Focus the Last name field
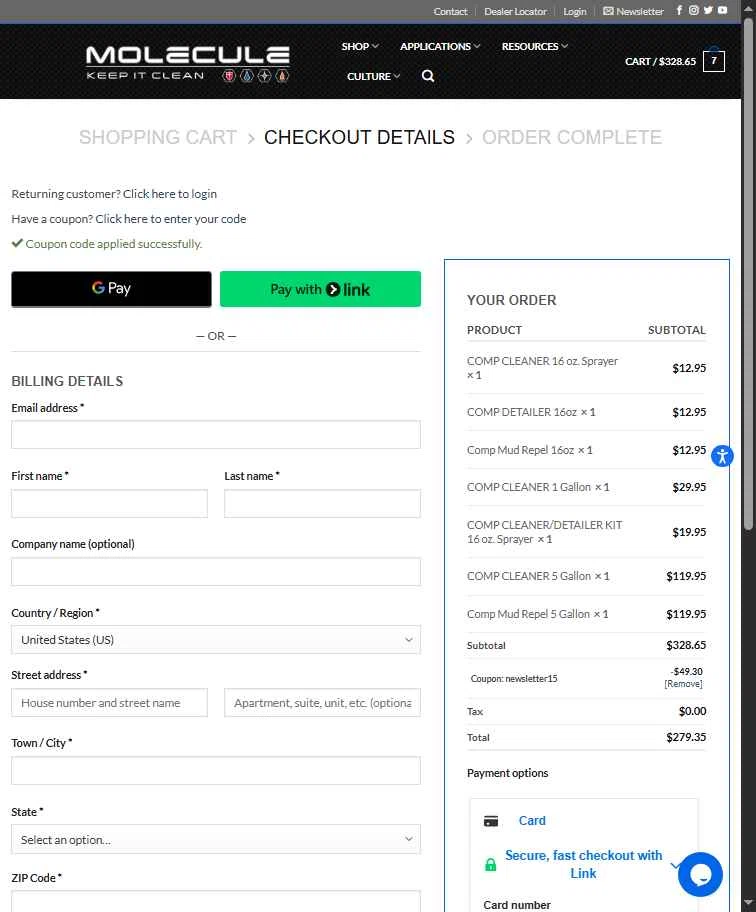756x912 pixels. (x=322, y=503)
